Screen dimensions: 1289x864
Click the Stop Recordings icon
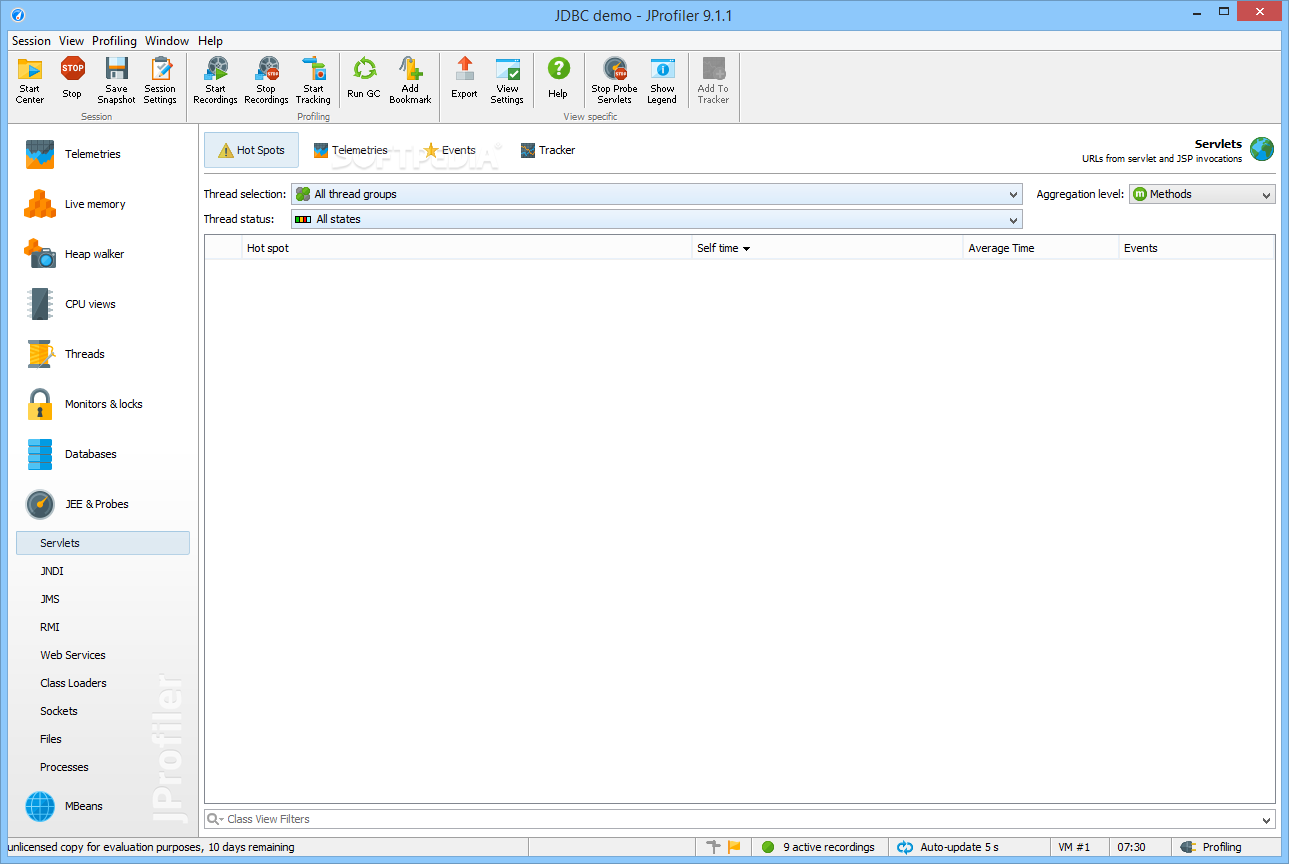click(266, 80)
